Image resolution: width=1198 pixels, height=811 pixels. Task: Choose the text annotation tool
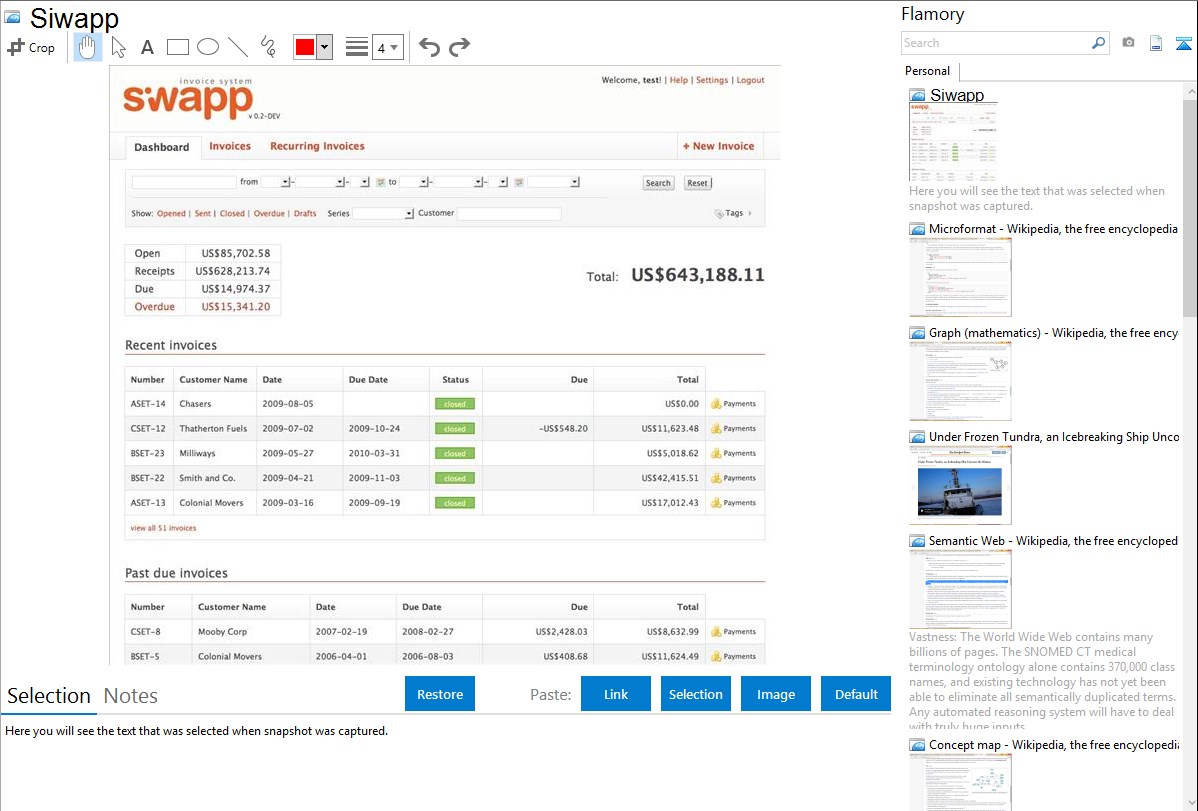point(147,47)
